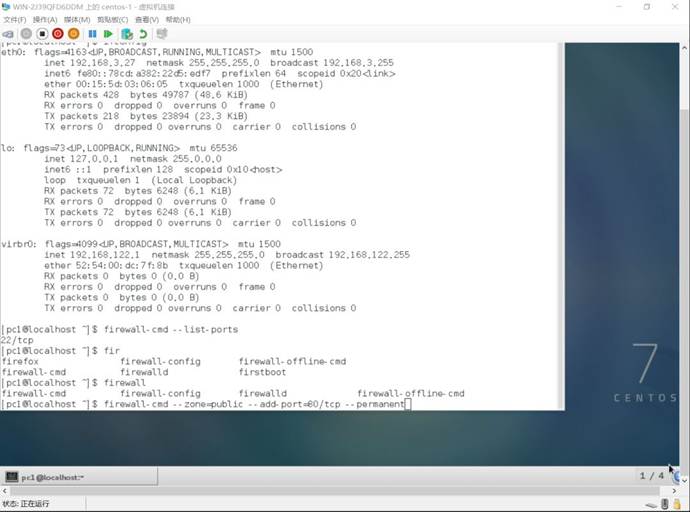Click the lo inet 127.0.0.1 line

(132, 159)
